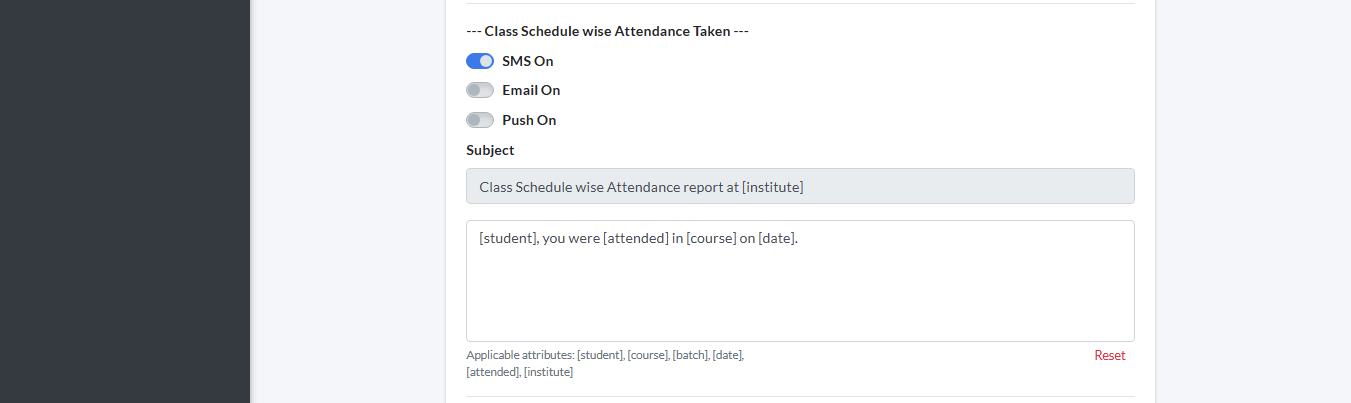Viewport: 1351px width, 403px height.
Task: Click the Subject field label
Action: (x=490, y=150)
